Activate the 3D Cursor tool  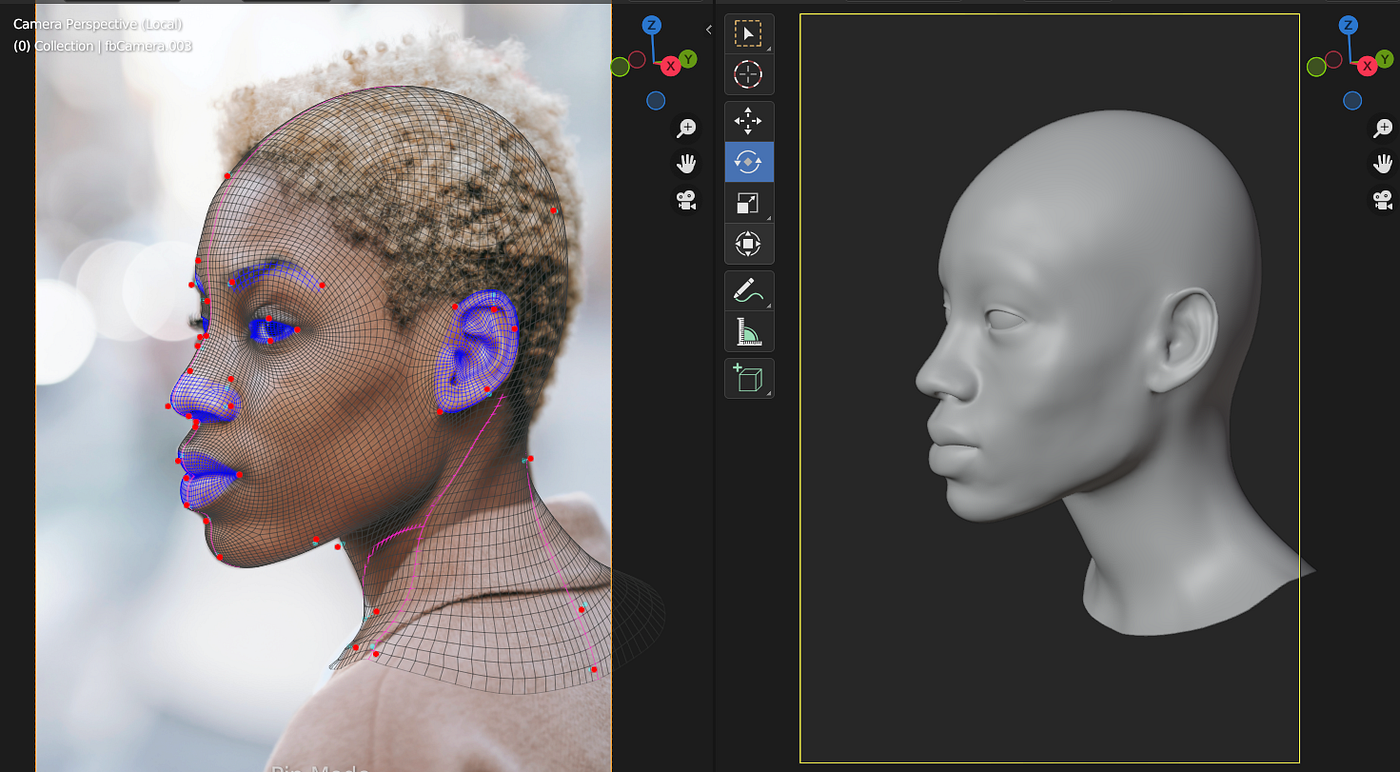click(748, 74)
